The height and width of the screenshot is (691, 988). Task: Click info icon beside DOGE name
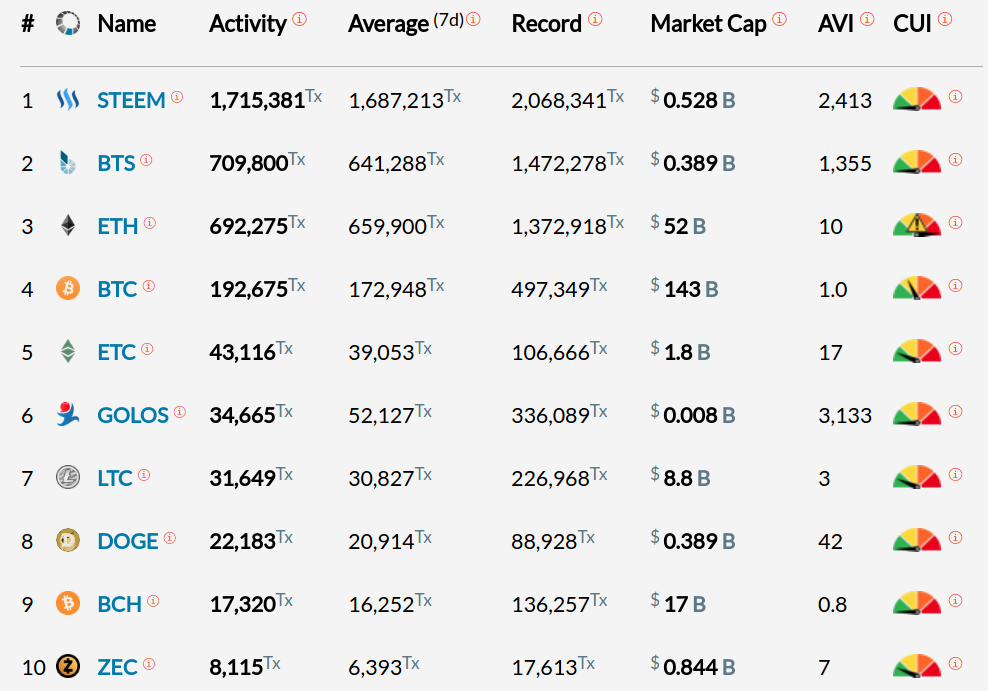click(x=169, y=538)
